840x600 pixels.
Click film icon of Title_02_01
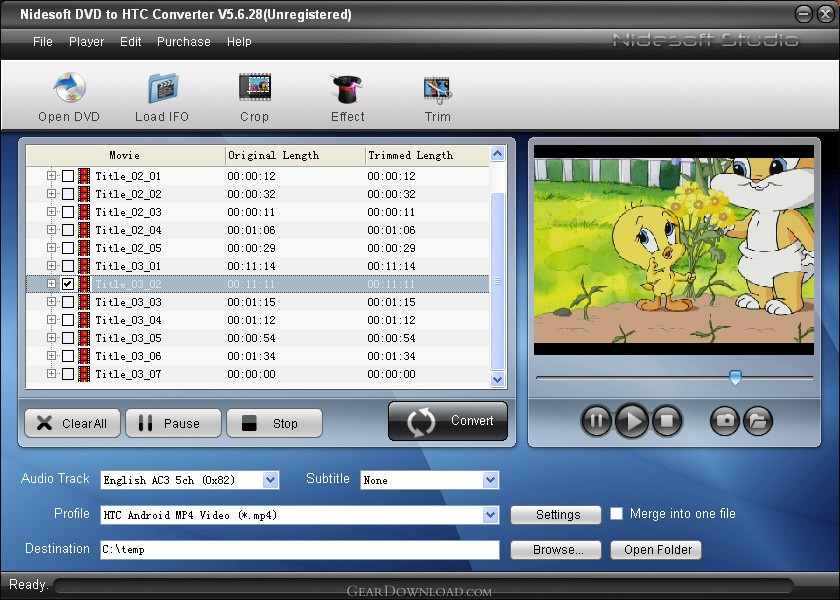pyautogui.click(x=84, y=176)
